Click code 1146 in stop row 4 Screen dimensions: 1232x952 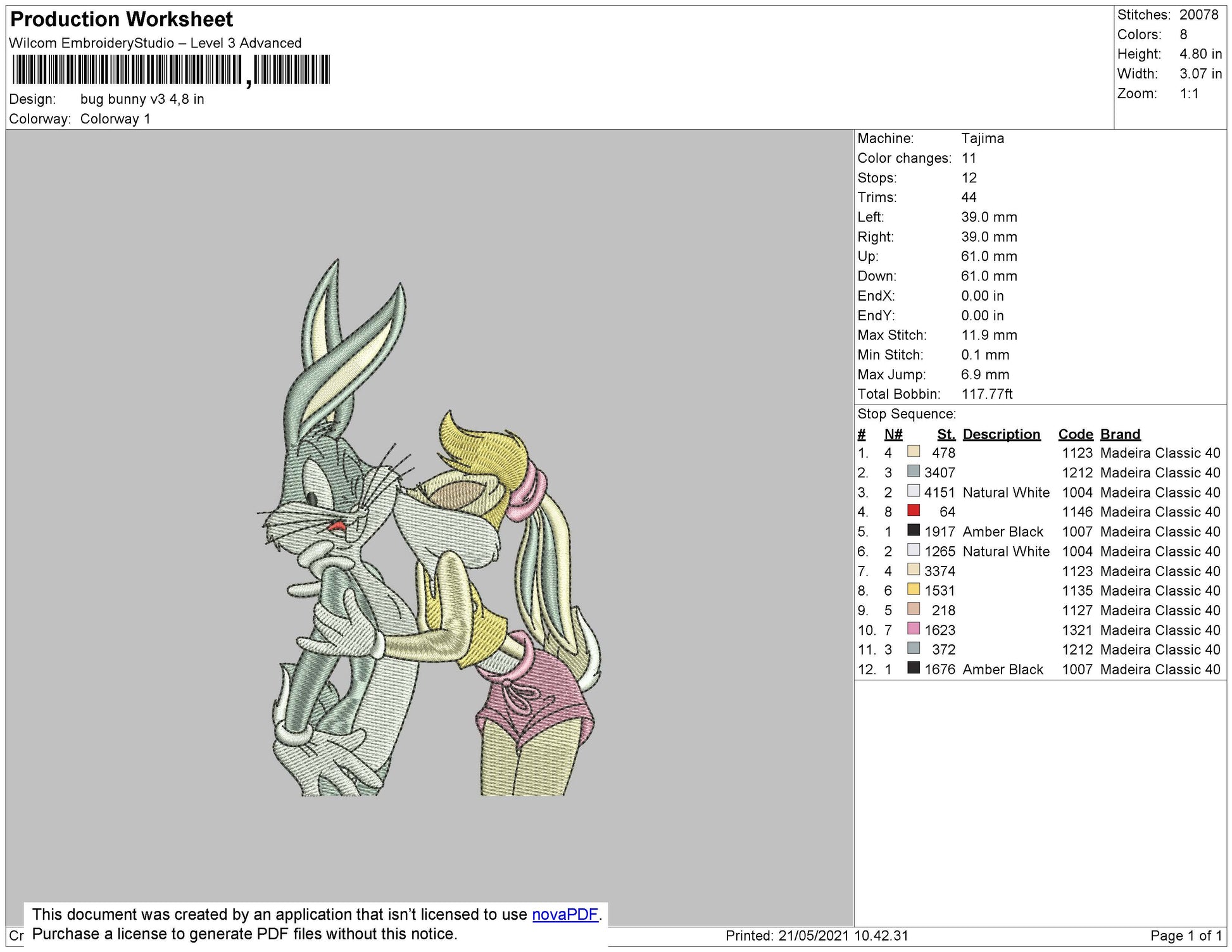[1078, 512]
